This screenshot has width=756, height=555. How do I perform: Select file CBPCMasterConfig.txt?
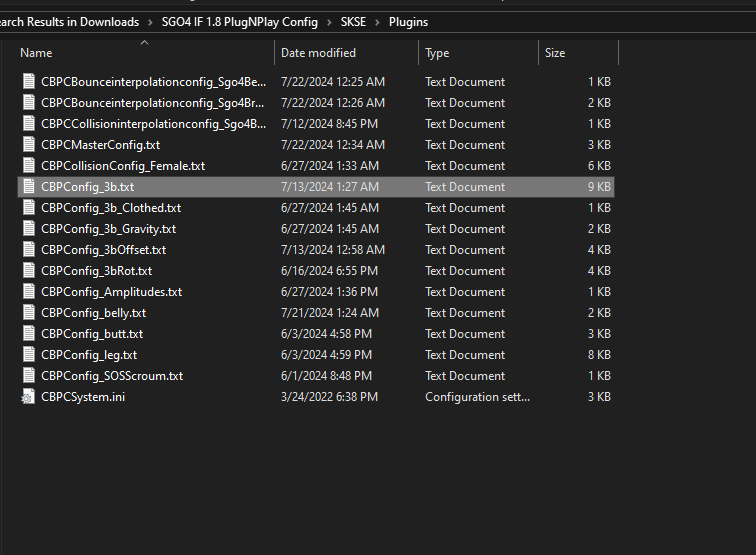pyautogui.click(x=100, y=145)
